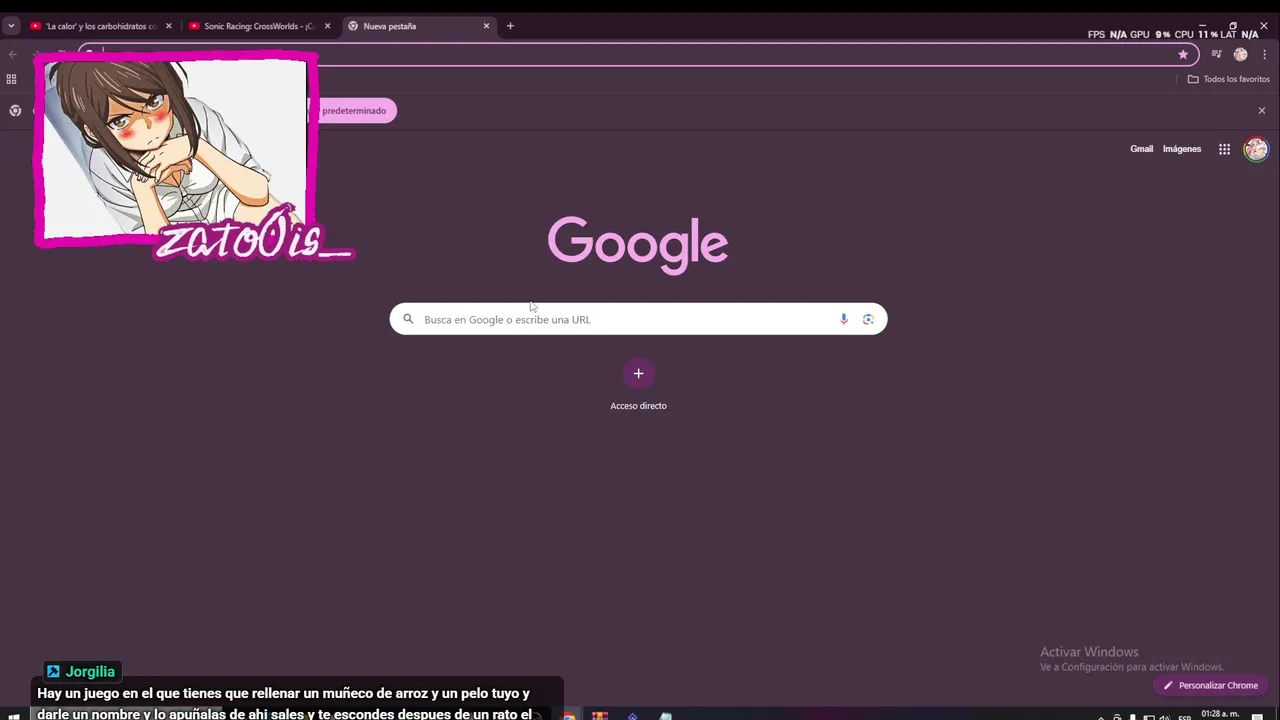Click Personalizar Chrome button
The width and height of the screenshot is (1280, 720).
pyautogui.click(x=1210, y=685)
